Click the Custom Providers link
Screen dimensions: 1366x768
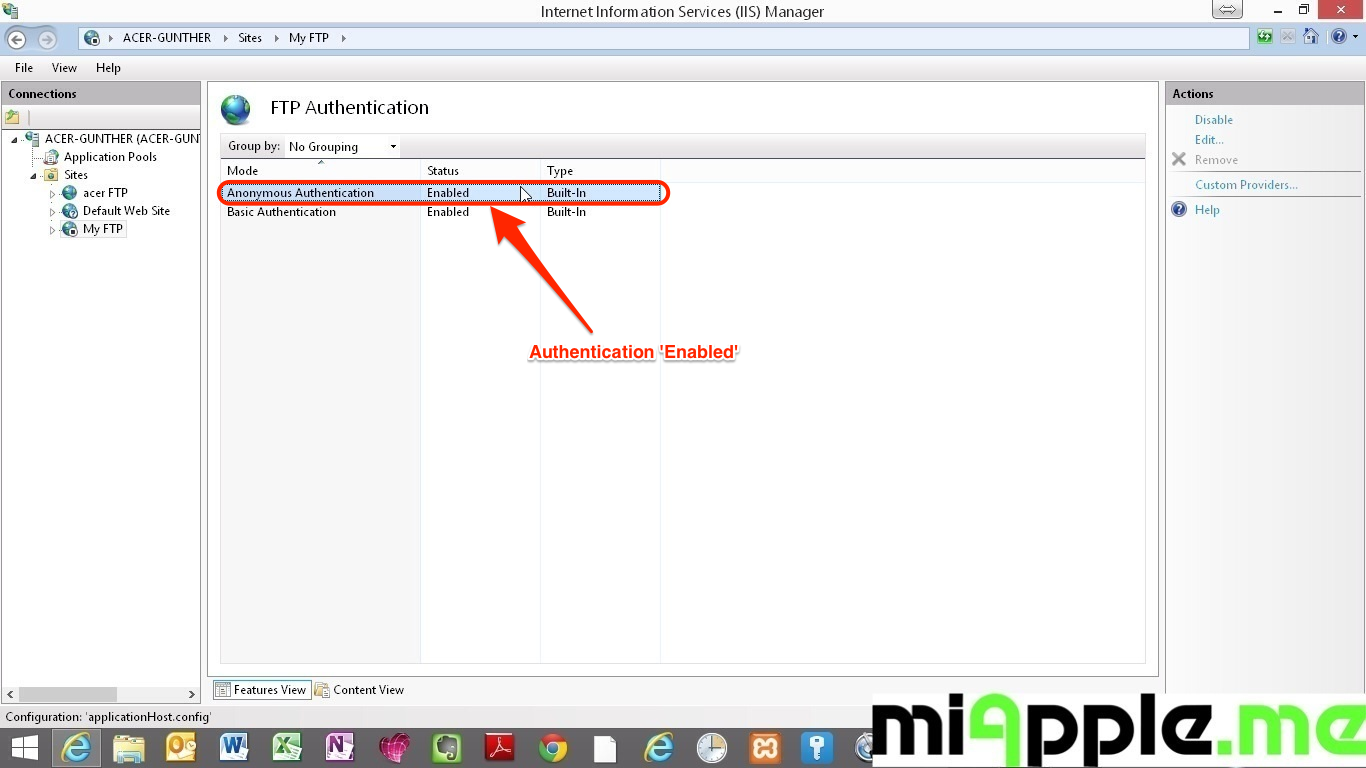(x=1246, y=185)
